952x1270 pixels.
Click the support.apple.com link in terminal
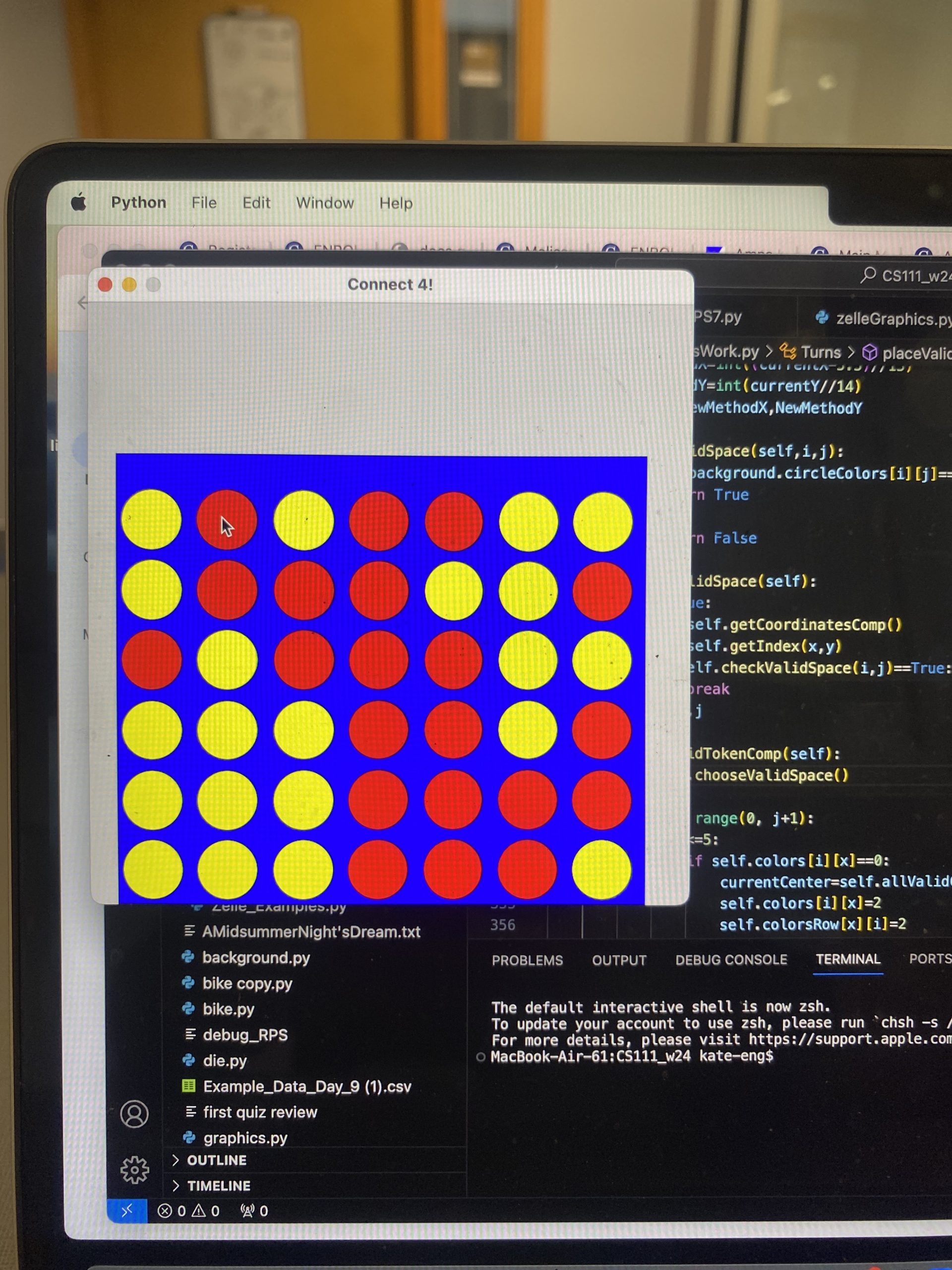[x=850, y=1039]
